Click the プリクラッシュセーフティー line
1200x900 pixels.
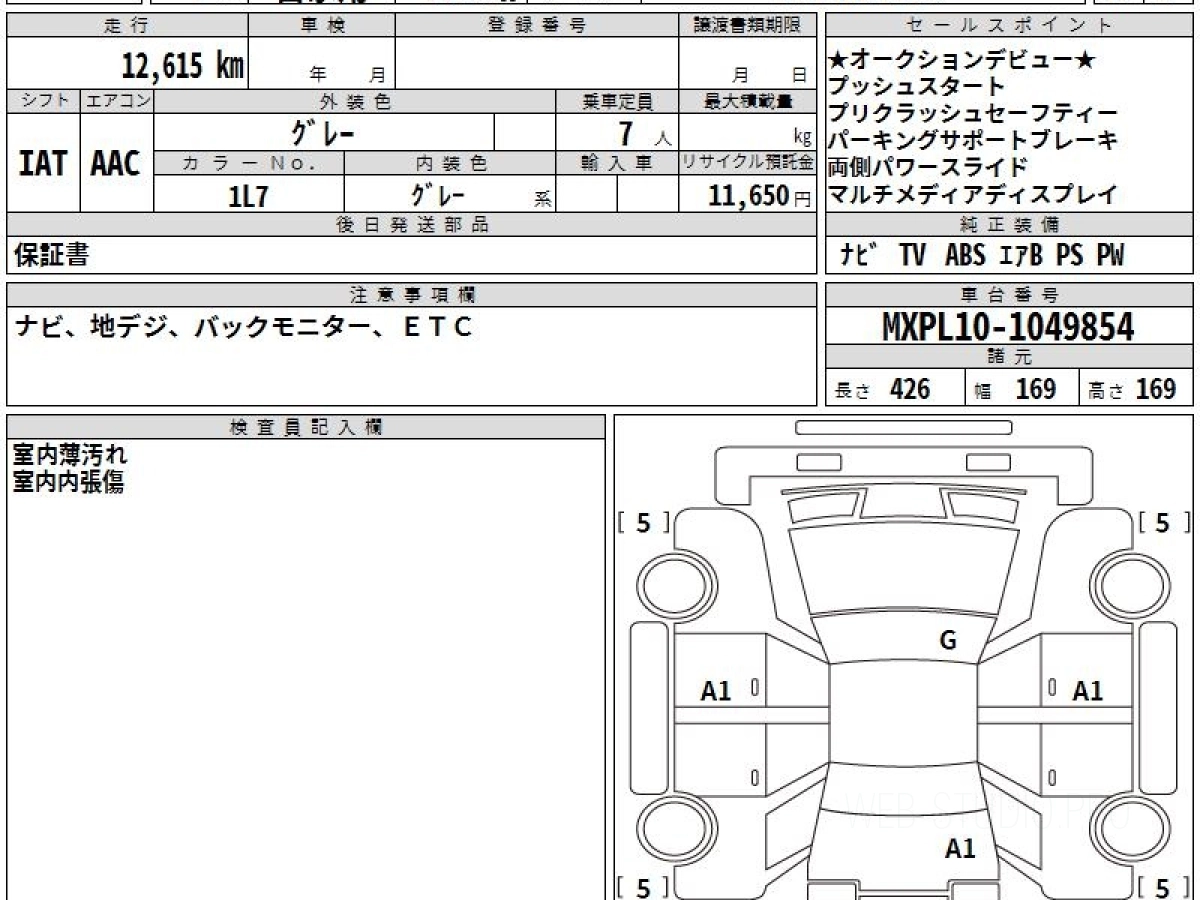tap(973, 114)
